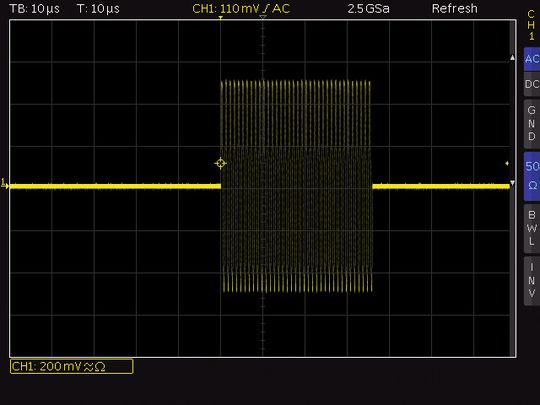Image resolution: width=540 pixels, height=405 pixels.
Task: Click channel 1 ground level marker at left edge
Action: point(4,184)
